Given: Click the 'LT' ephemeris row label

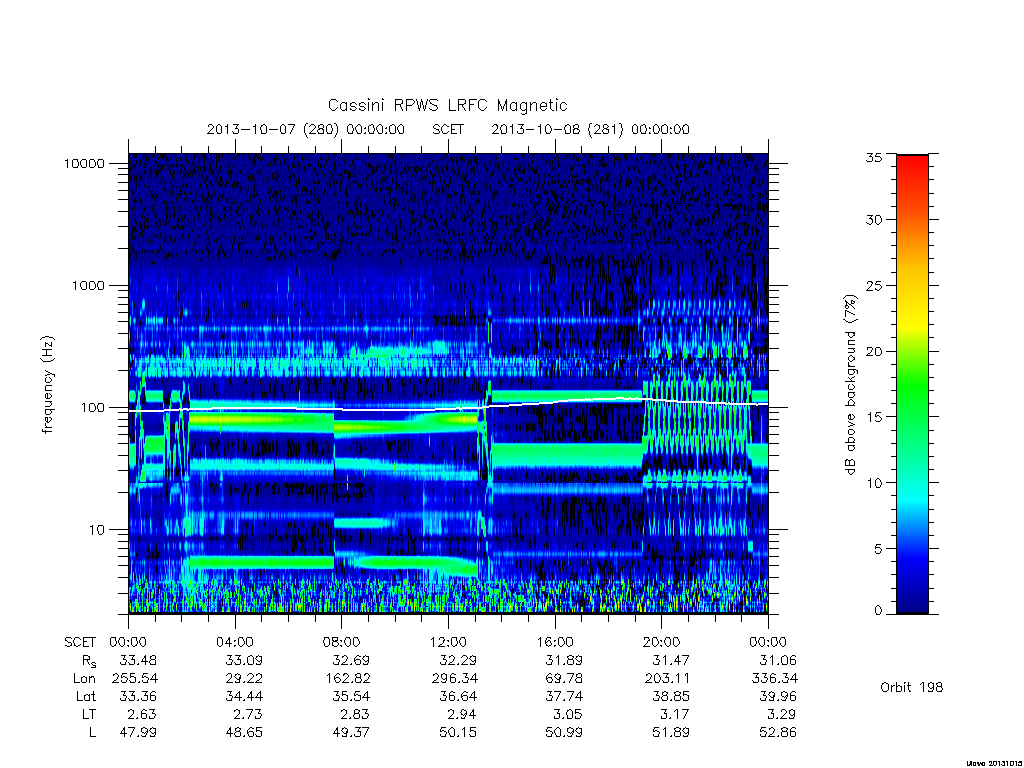Looking at the screenshot, I should (88, 714).
